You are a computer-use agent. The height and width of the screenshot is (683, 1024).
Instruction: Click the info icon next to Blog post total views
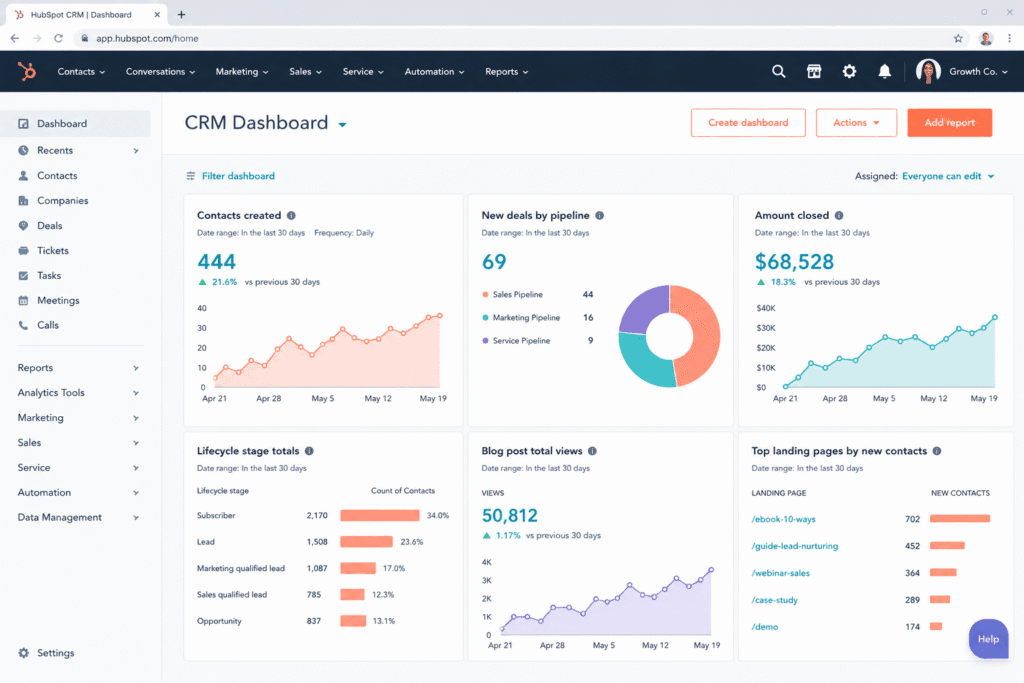[x=592, y=451]
